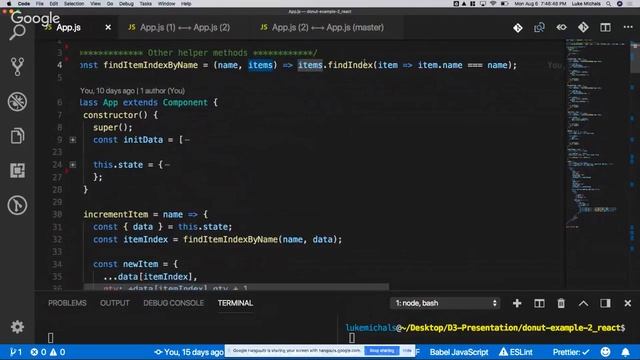This screenshot has width=640, height=360.
Task: Open the DEBUG CONSOLE panel tab
Action: (x=173, y=303)
